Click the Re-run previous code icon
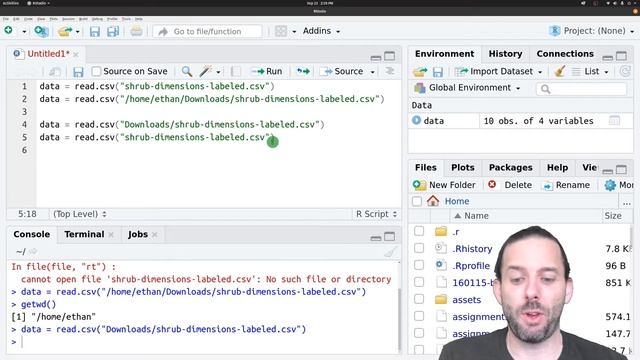 click(x=303, y=71)
